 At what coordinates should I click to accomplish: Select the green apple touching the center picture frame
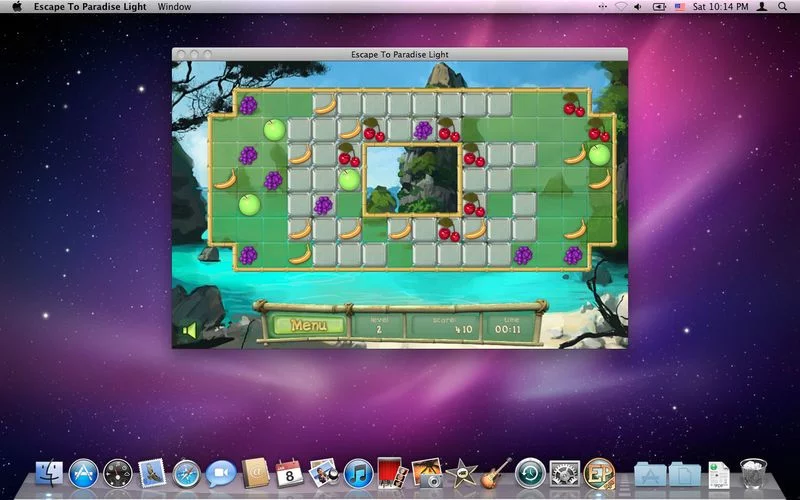(349, 180)
